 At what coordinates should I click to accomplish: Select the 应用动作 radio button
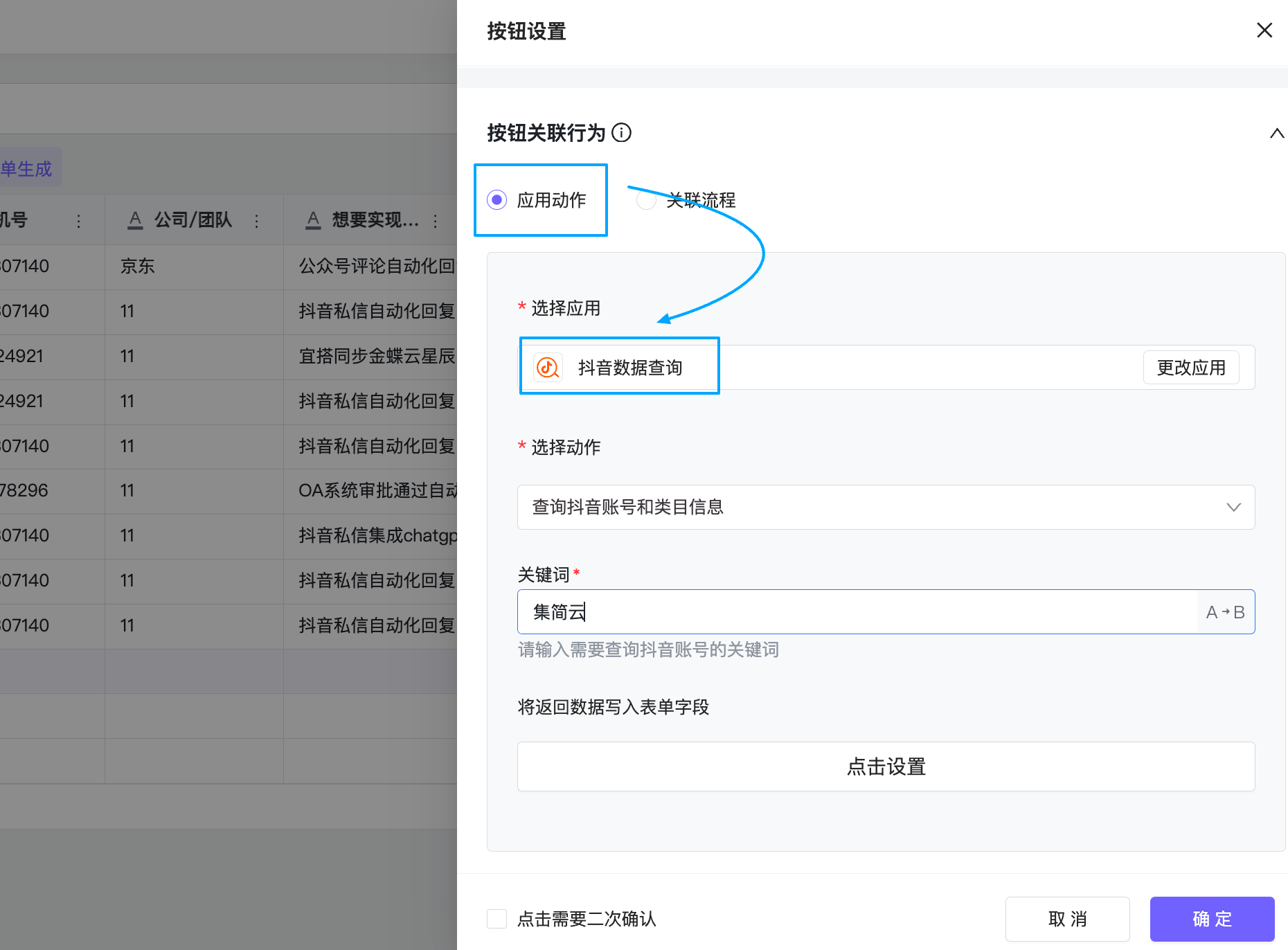[497, 200]
